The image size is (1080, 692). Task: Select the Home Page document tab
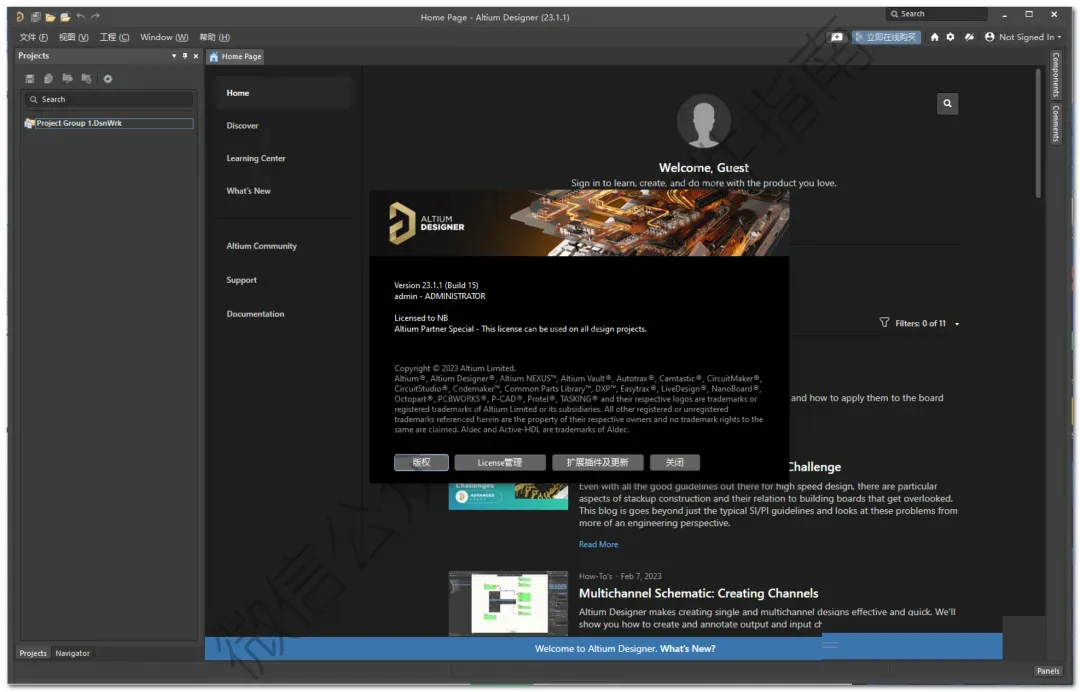click(x=236, y=56)
